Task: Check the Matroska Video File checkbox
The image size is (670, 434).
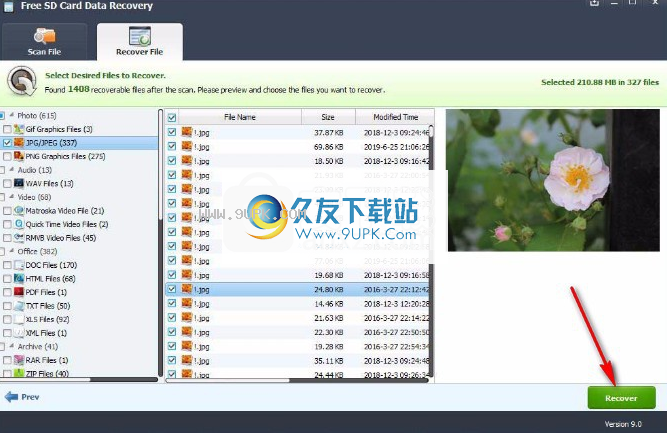Action: point(7,211)
